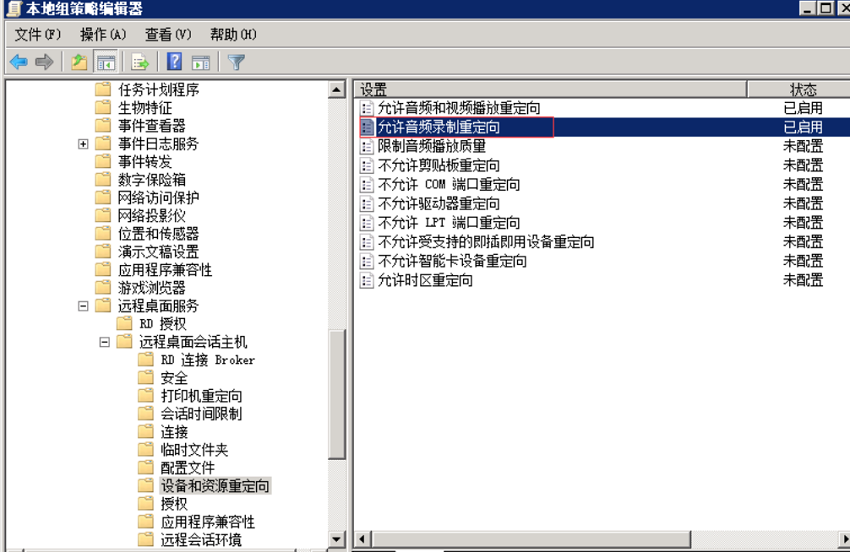Click the tree pane scroll down arrow
850x552 pixels.
[337, 540]
